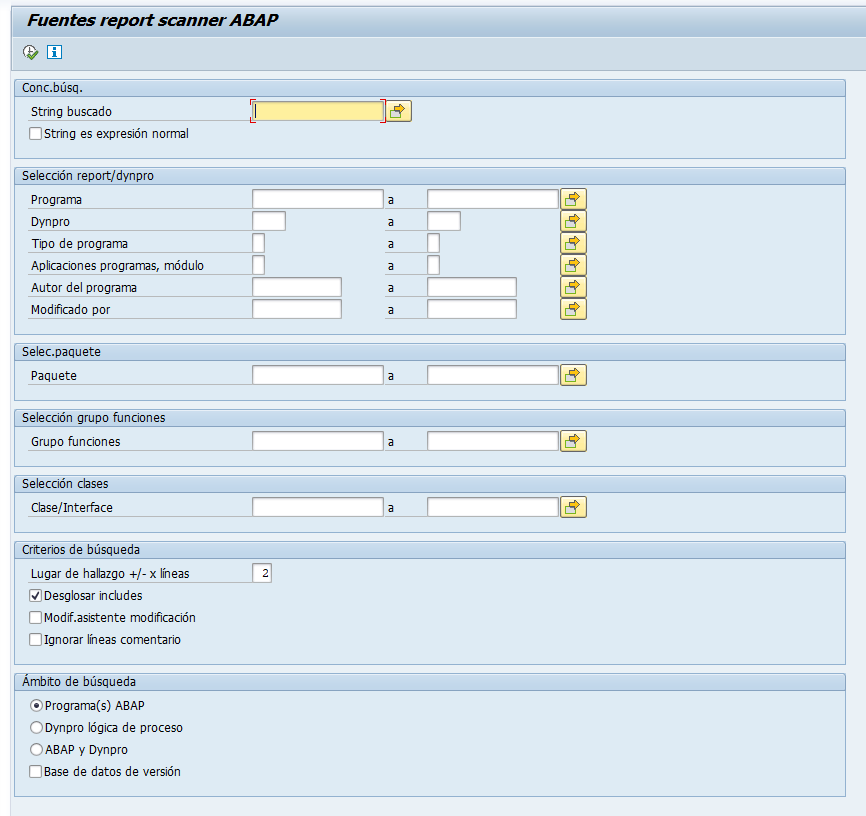Viewport: 866px width, 816px height.
Task: Enable String es expresión normal
Action: pyautogui.click(x=35, y=133)
